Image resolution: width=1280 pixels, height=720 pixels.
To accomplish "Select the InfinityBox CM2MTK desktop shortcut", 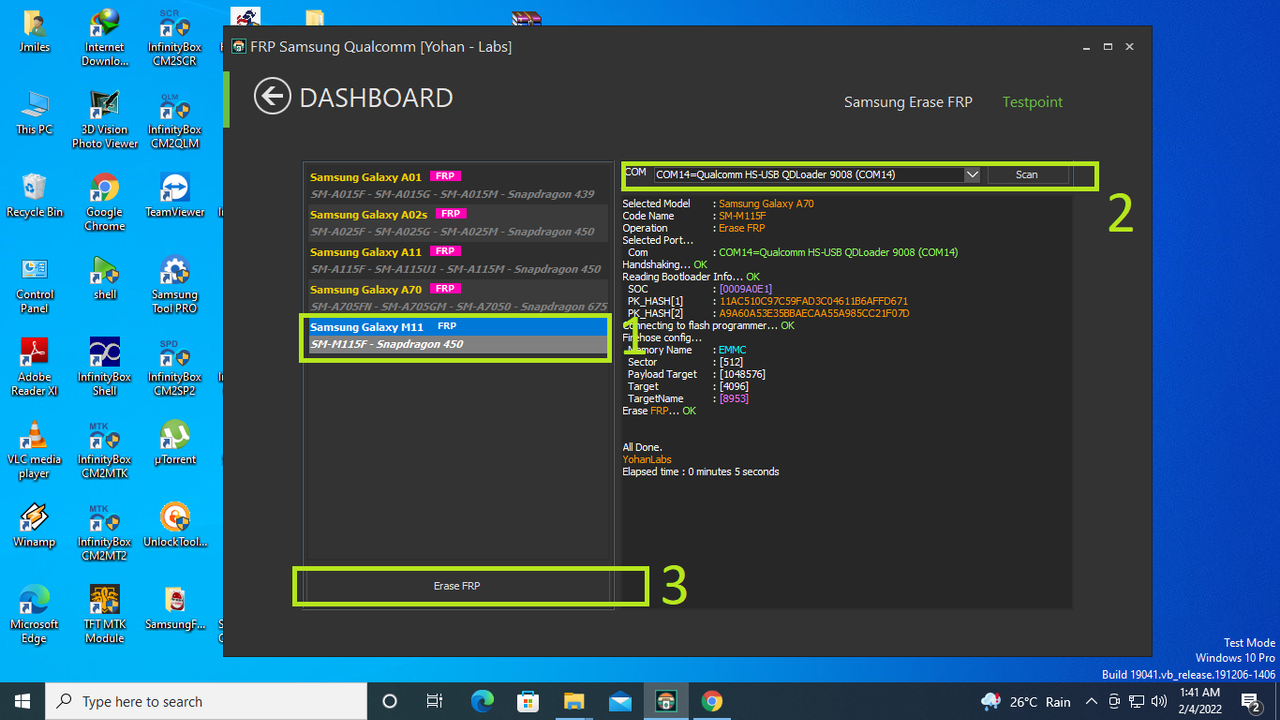I will coord(104,450).
